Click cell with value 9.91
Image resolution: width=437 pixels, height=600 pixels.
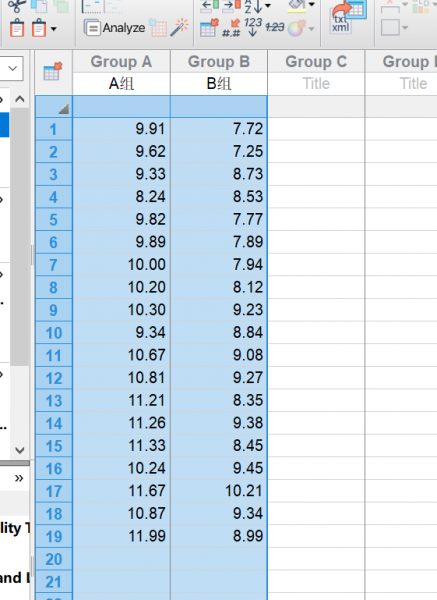(121, 129)
